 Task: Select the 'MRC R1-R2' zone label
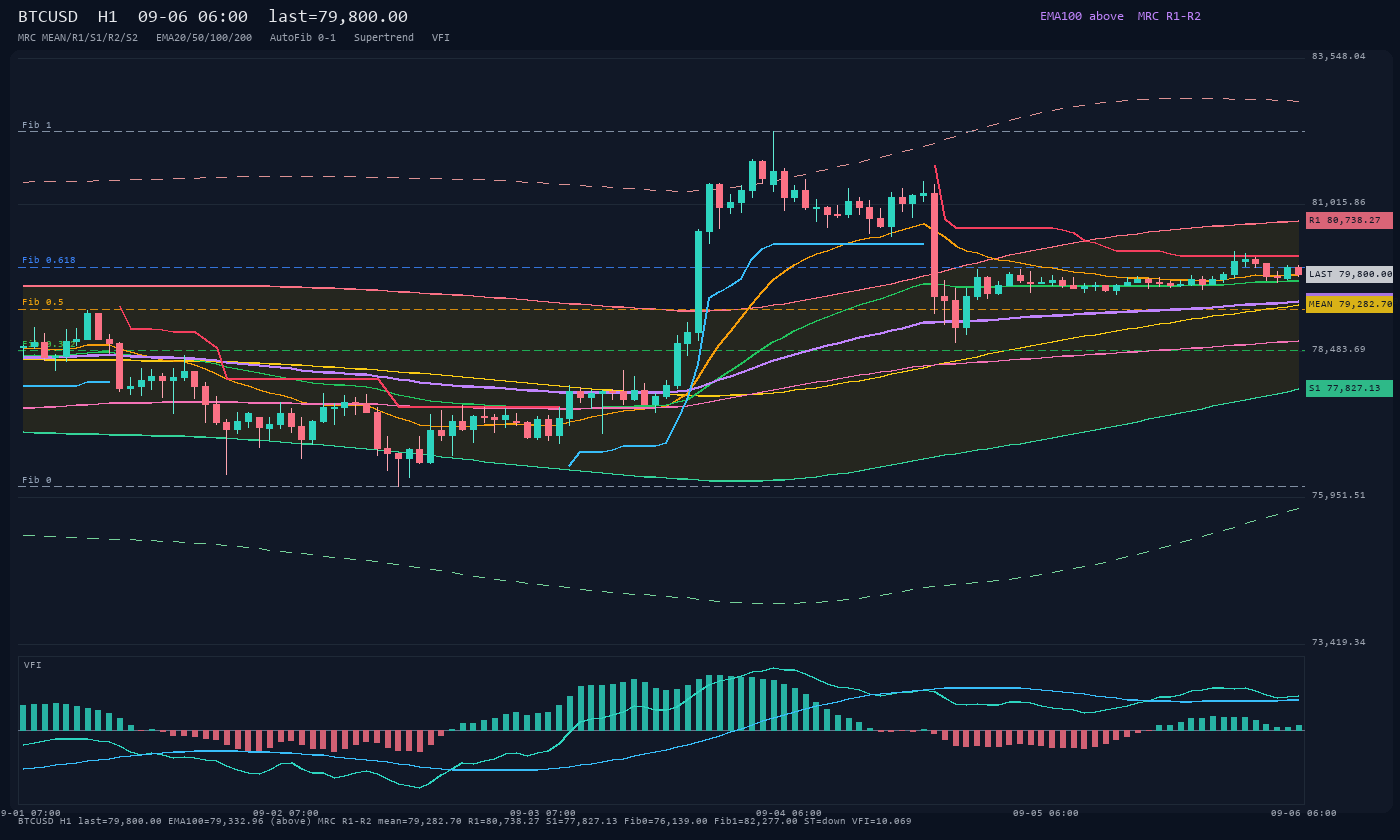1169,16
